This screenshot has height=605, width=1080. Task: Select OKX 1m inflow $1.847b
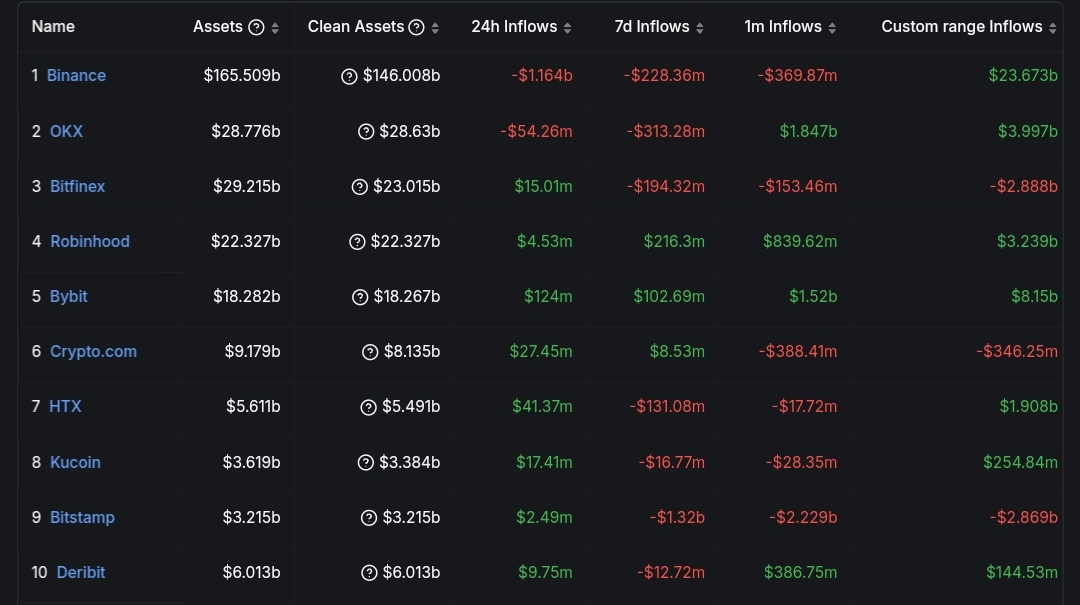coord(808,131)
